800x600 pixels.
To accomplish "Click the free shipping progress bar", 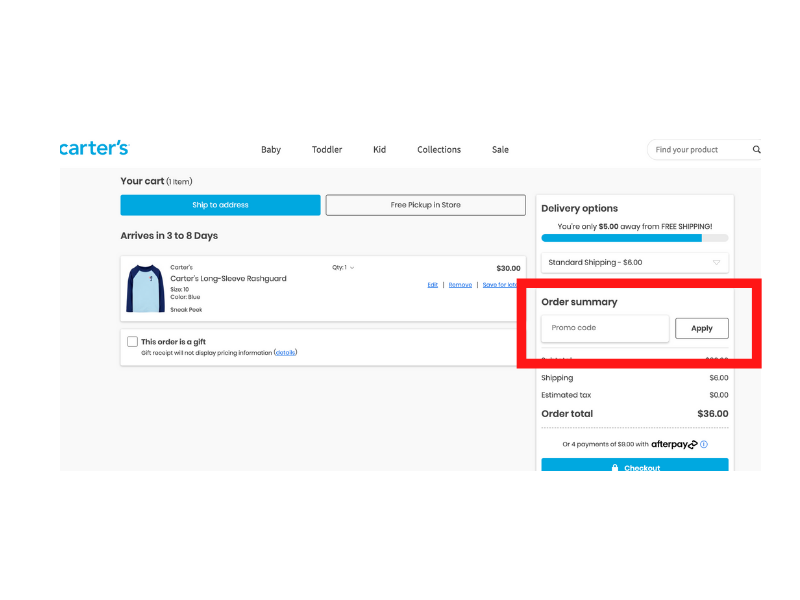I will (635, 238).
